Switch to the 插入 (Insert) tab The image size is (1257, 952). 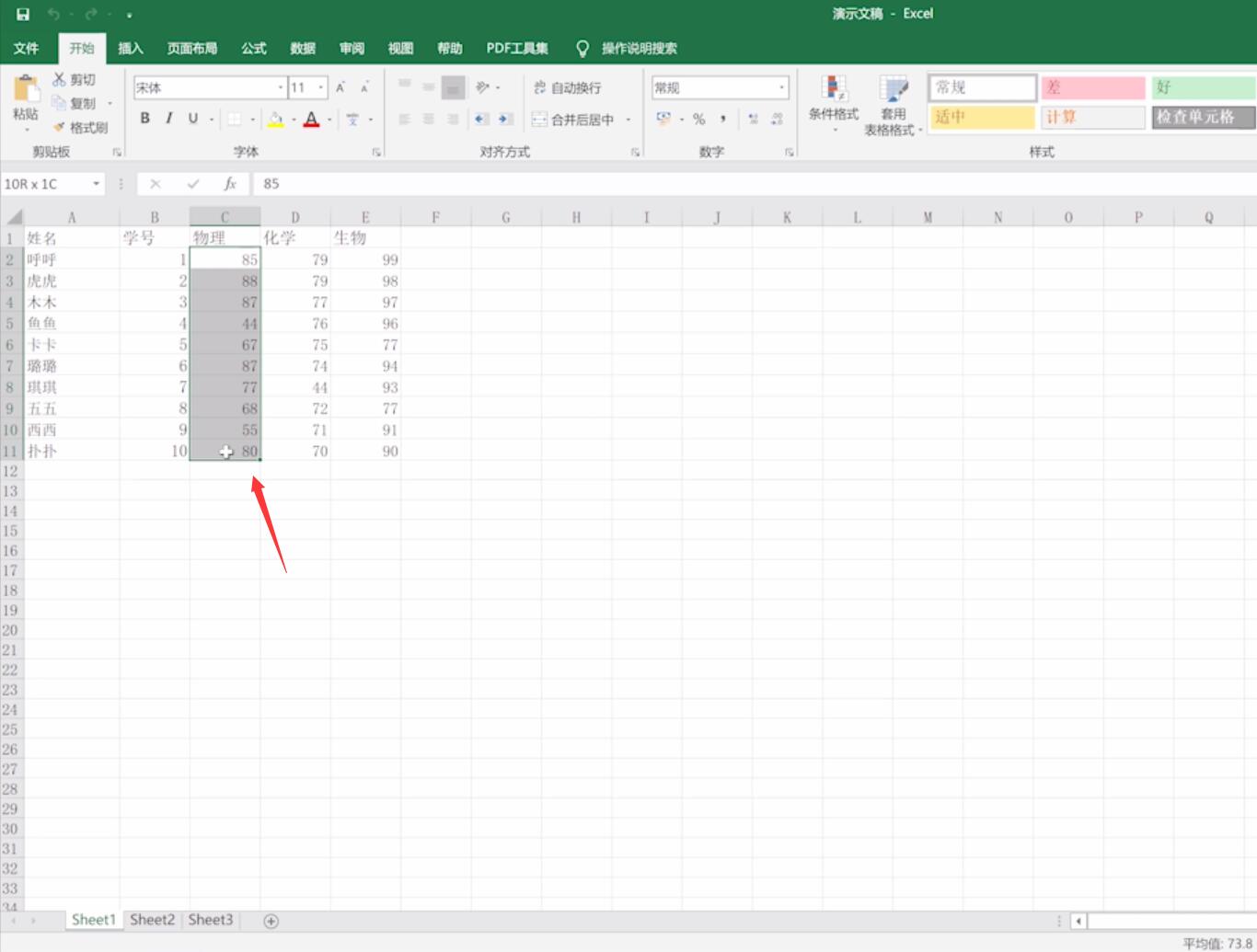pos(131,49)
